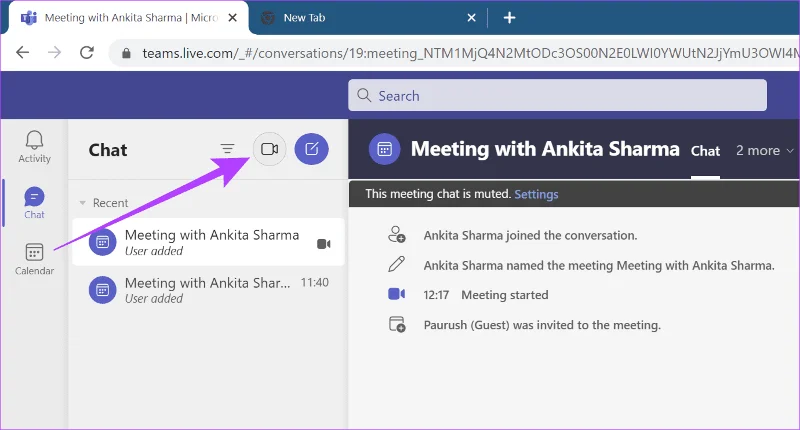Close the Teams meeting browser tab
Screen dimensions: 800x430
click(233, 18)
